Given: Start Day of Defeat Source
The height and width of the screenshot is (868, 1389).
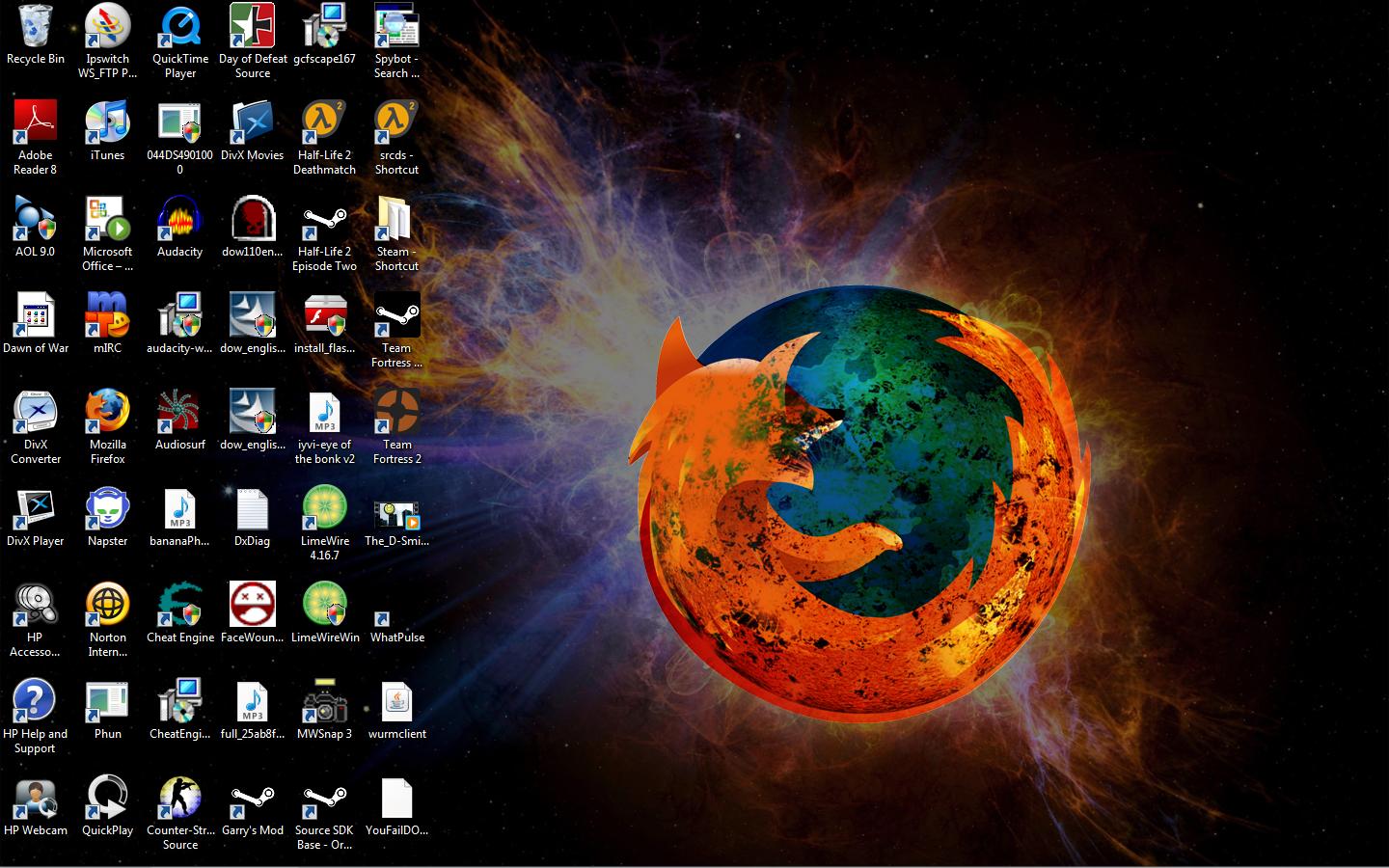Looking at the screenshot, I should (x=252, y=29).
